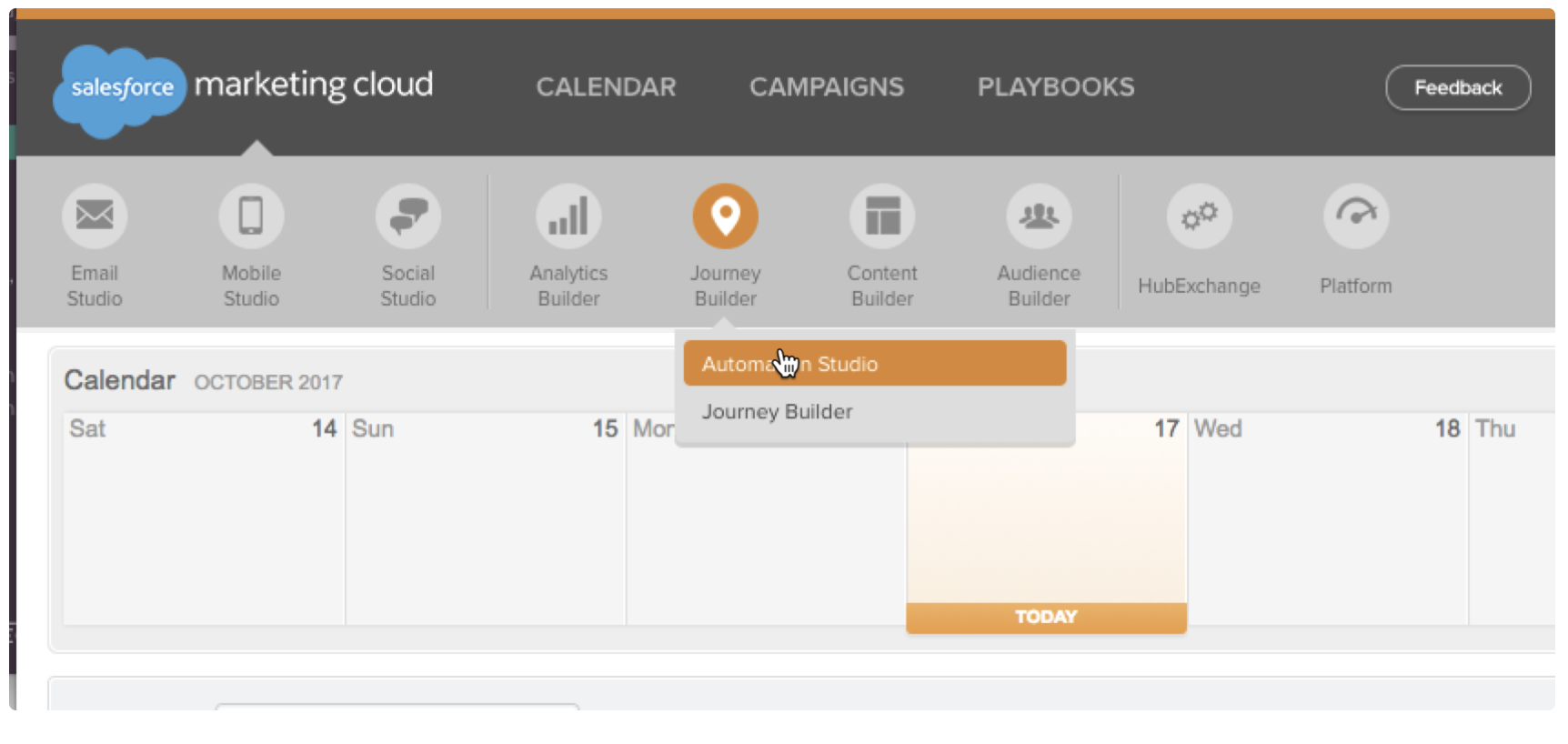Viewport: 1568px width, 744px height.
Task: Select Automation Studio from the dropdown
Action: [x=874, y=364]
